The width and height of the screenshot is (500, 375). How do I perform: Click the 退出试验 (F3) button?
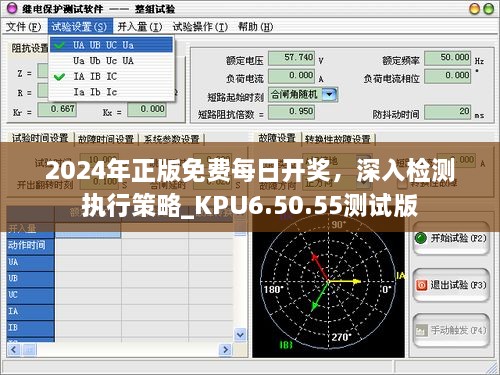click(x=451, y=285)
